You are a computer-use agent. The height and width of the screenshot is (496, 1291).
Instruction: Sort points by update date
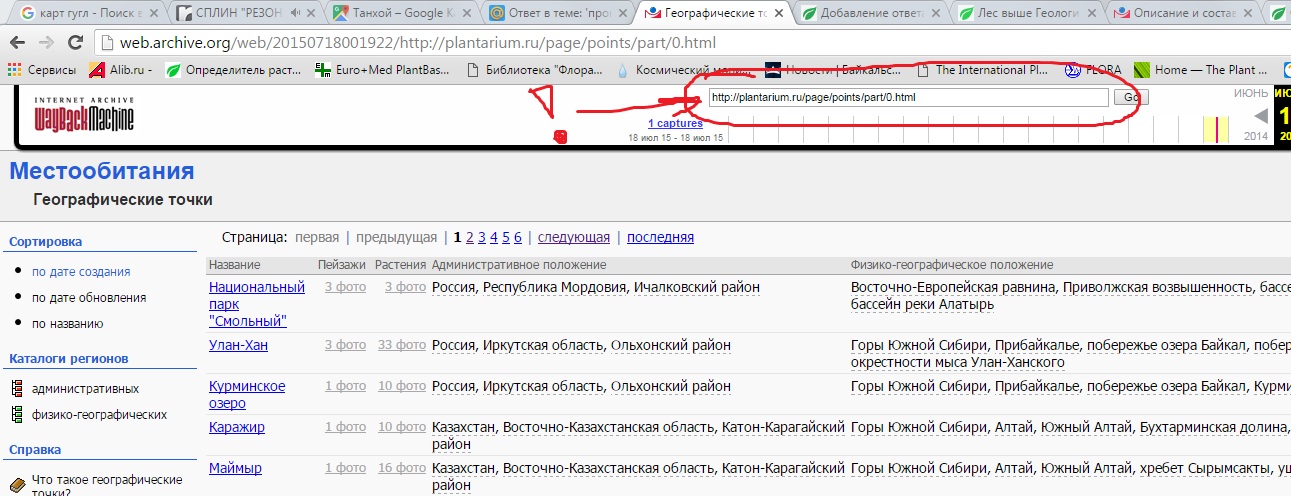pyautogui.click(x=88, y=297)
